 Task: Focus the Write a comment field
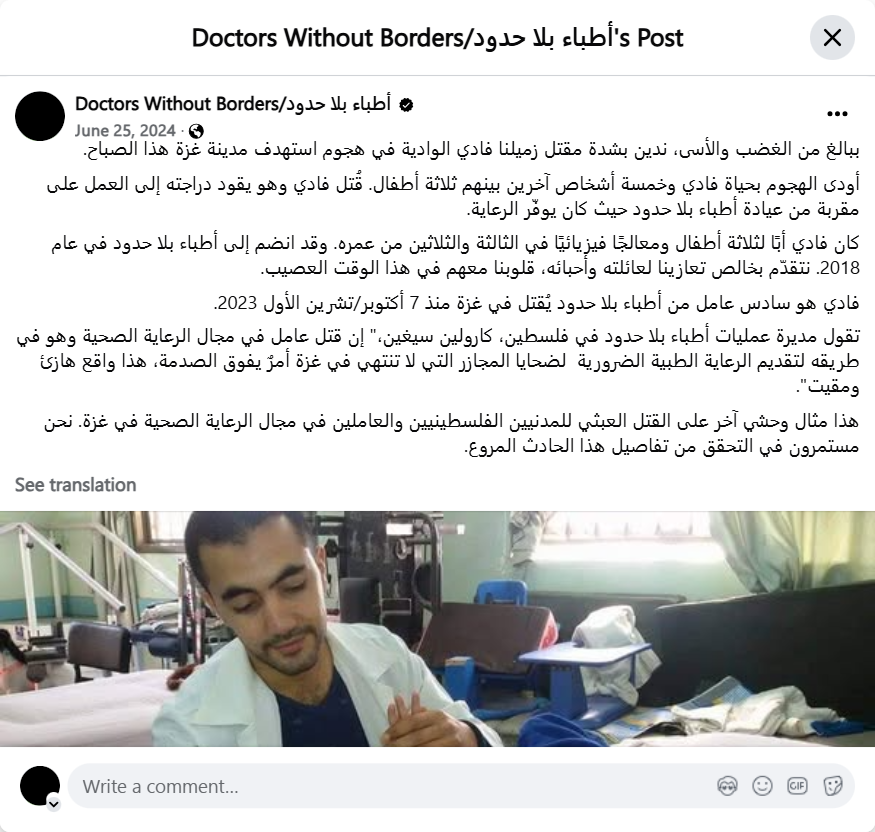[x=391, y=786]
